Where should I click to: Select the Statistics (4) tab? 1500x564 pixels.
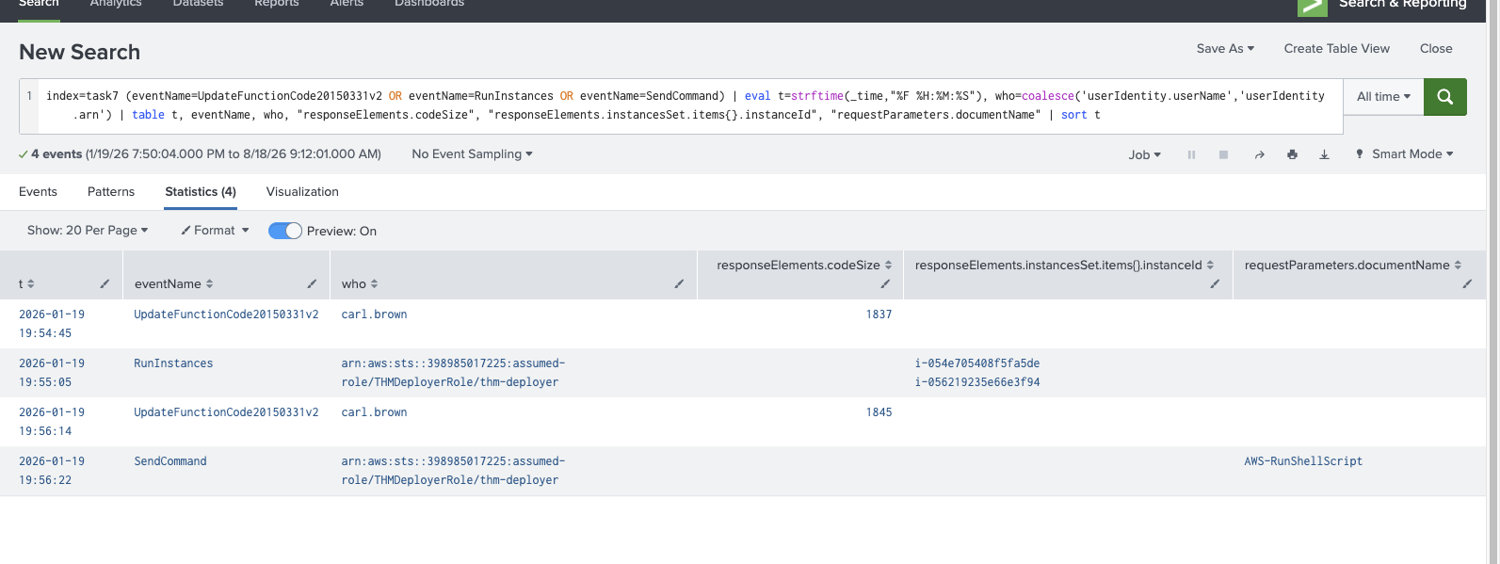[200, 191]
